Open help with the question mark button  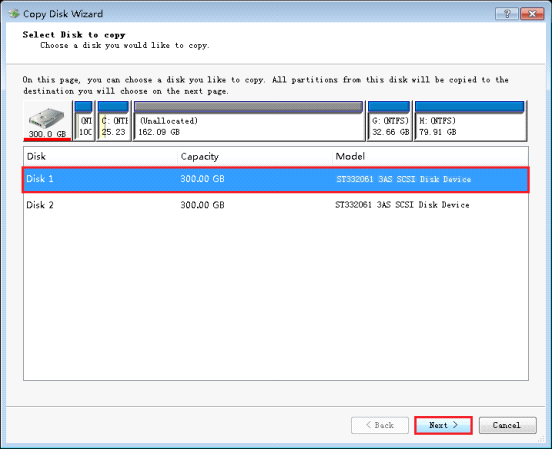(x=507, y=14)
